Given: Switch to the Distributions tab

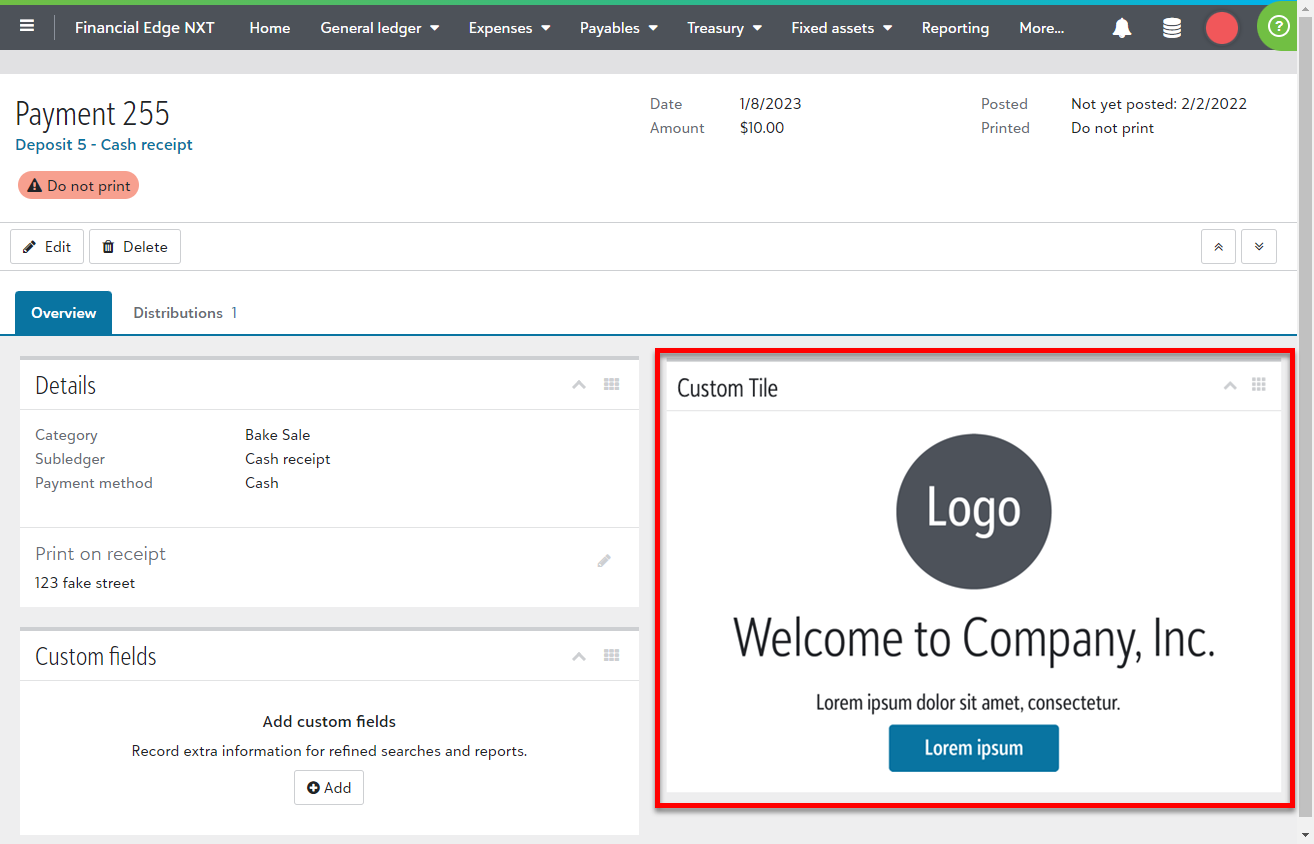Looking at the screenshot, I should tap(184, 313).
